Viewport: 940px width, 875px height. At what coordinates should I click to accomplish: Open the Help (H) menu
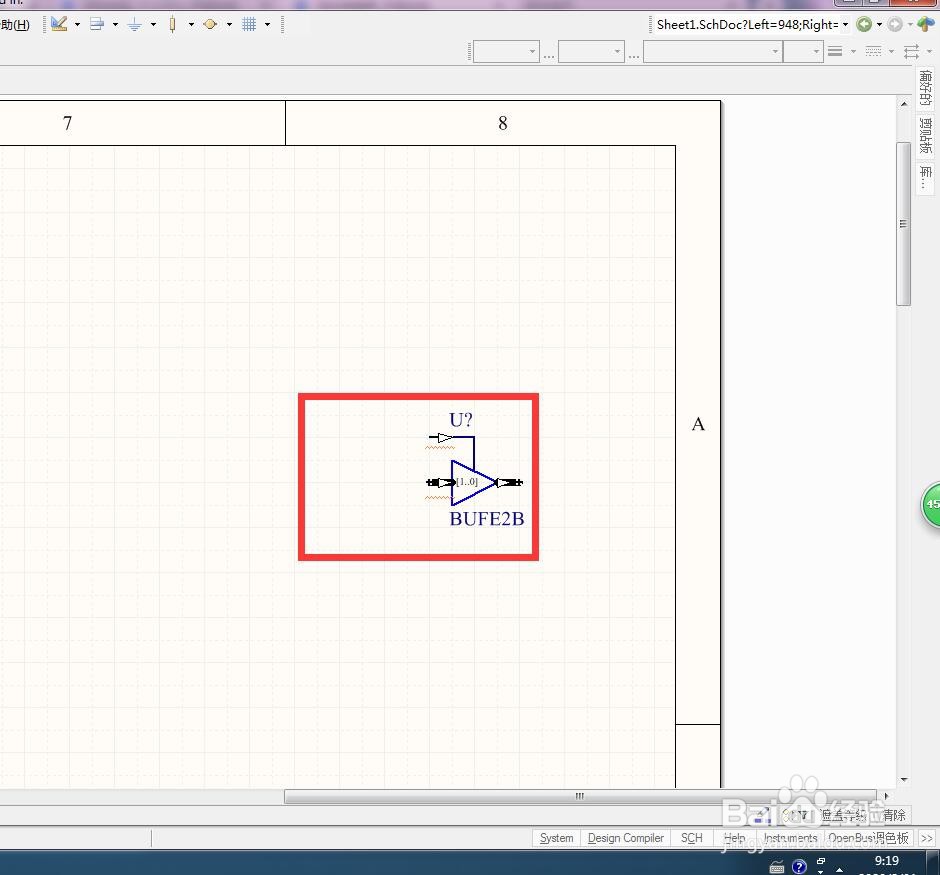click(x=15, y=25)
